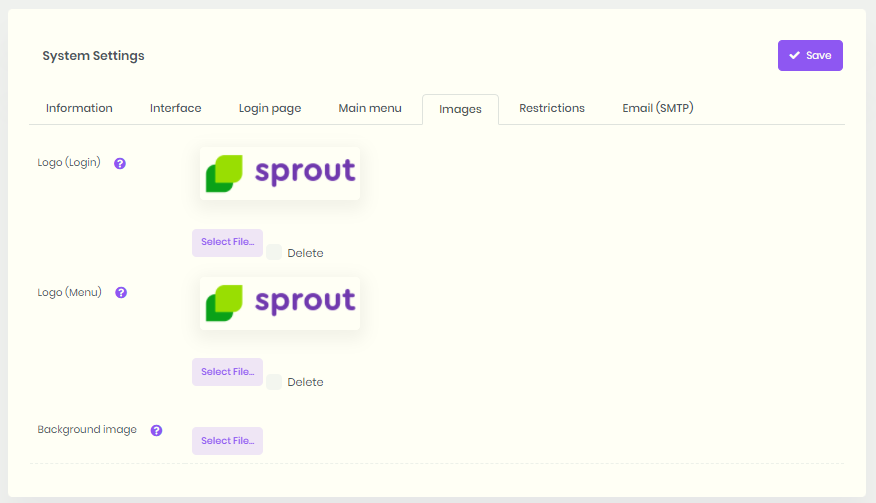Select File for Logo (Login)
876x503 pixels.
(x=227, y=243)
